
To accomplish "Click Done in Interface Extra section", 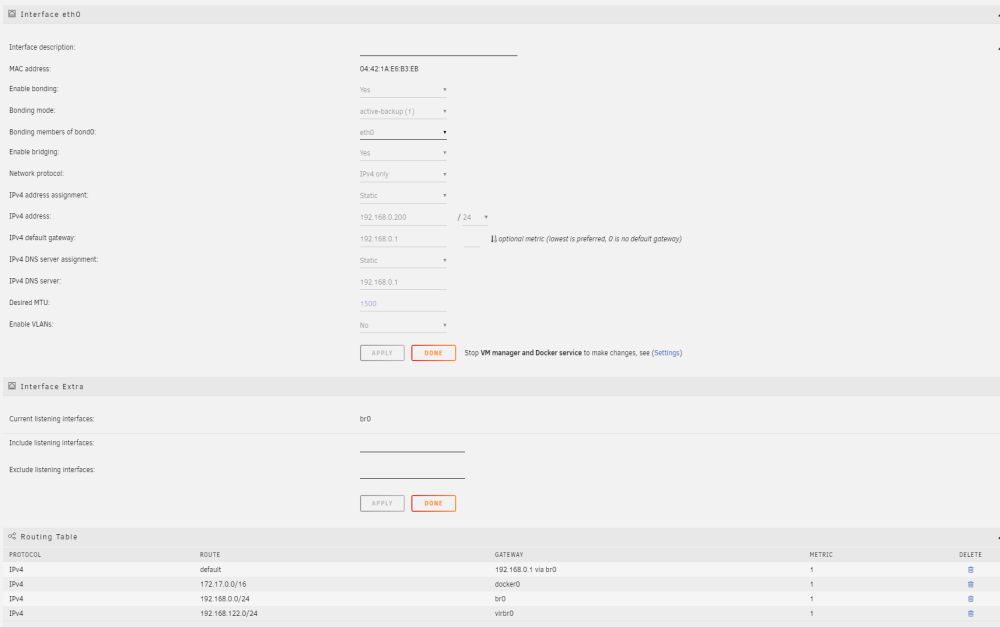I will (434, 503).
